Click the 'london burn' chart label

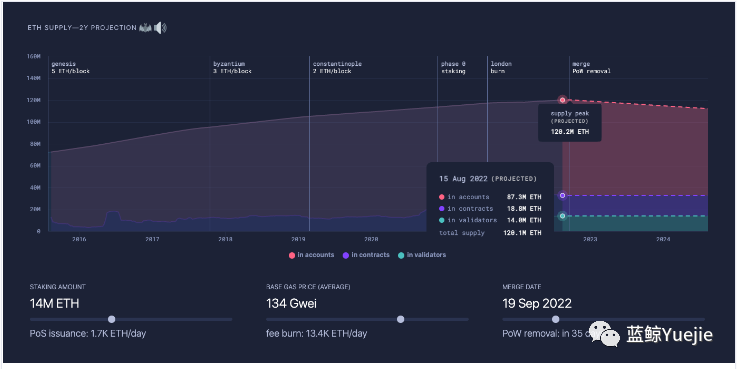501,67
